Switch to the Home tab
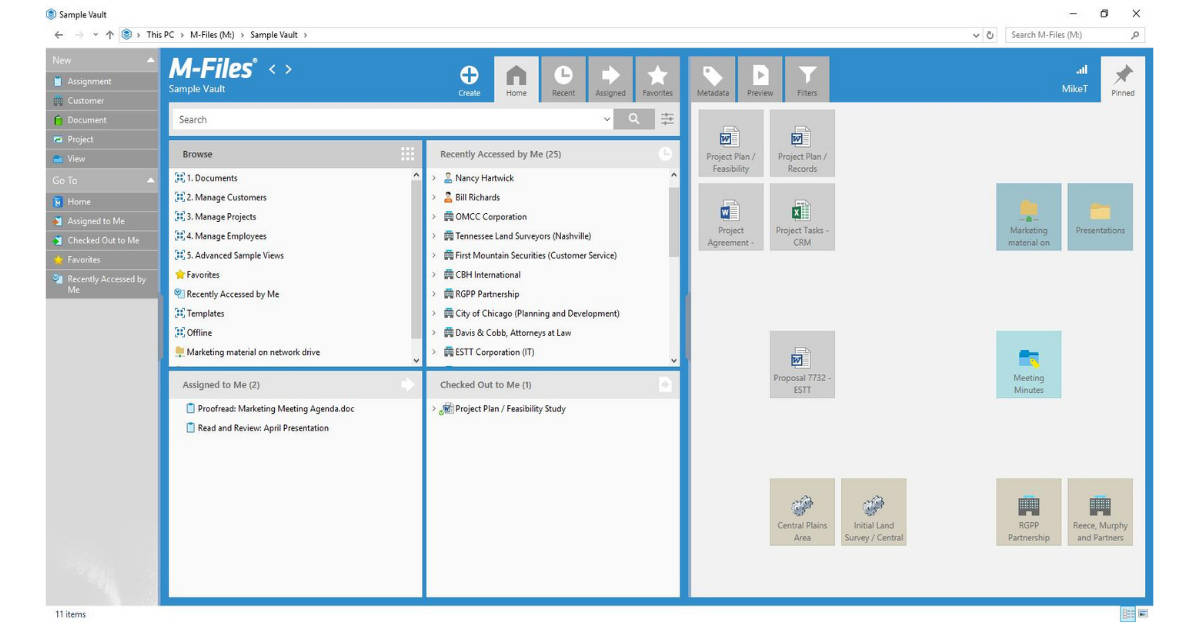Image resolution: width=1200 pixels, height=630 pixels. [515, 78]
